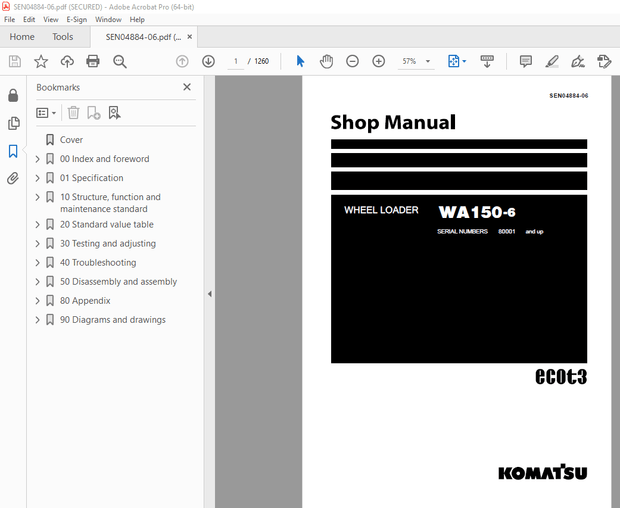620x508 pixels.
Task: Jump to the Cover bookmark
Action: point(71,140)
